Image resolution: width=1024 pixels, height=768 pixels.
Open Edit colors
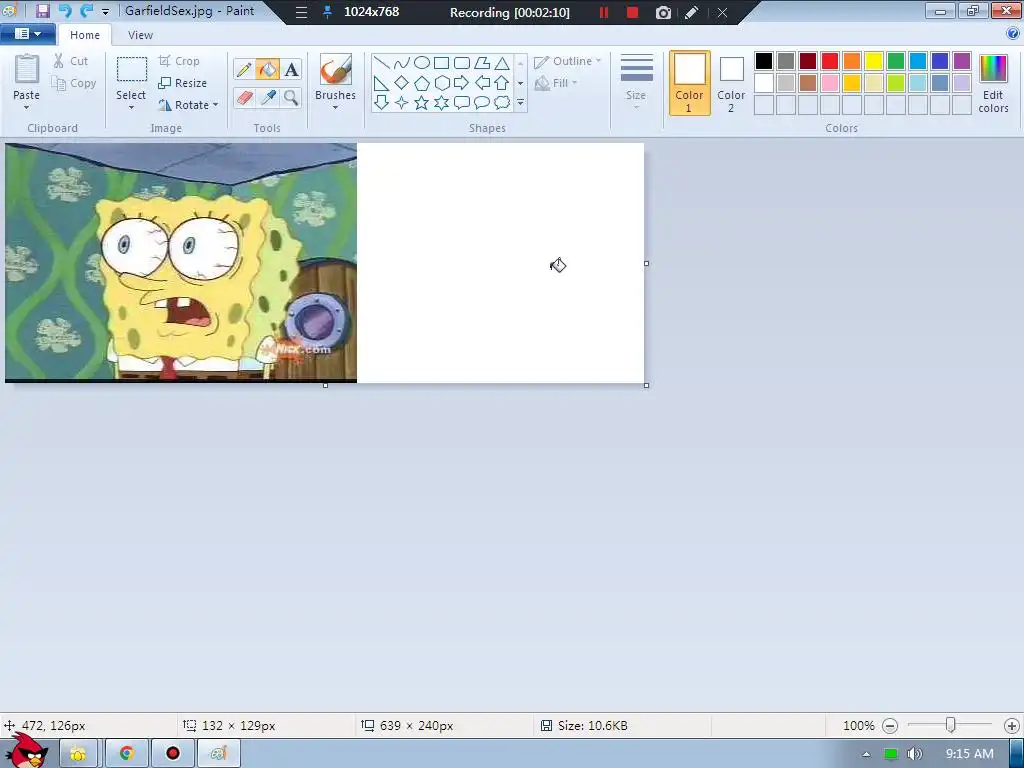pyautogui.click(x=993, y=83)
